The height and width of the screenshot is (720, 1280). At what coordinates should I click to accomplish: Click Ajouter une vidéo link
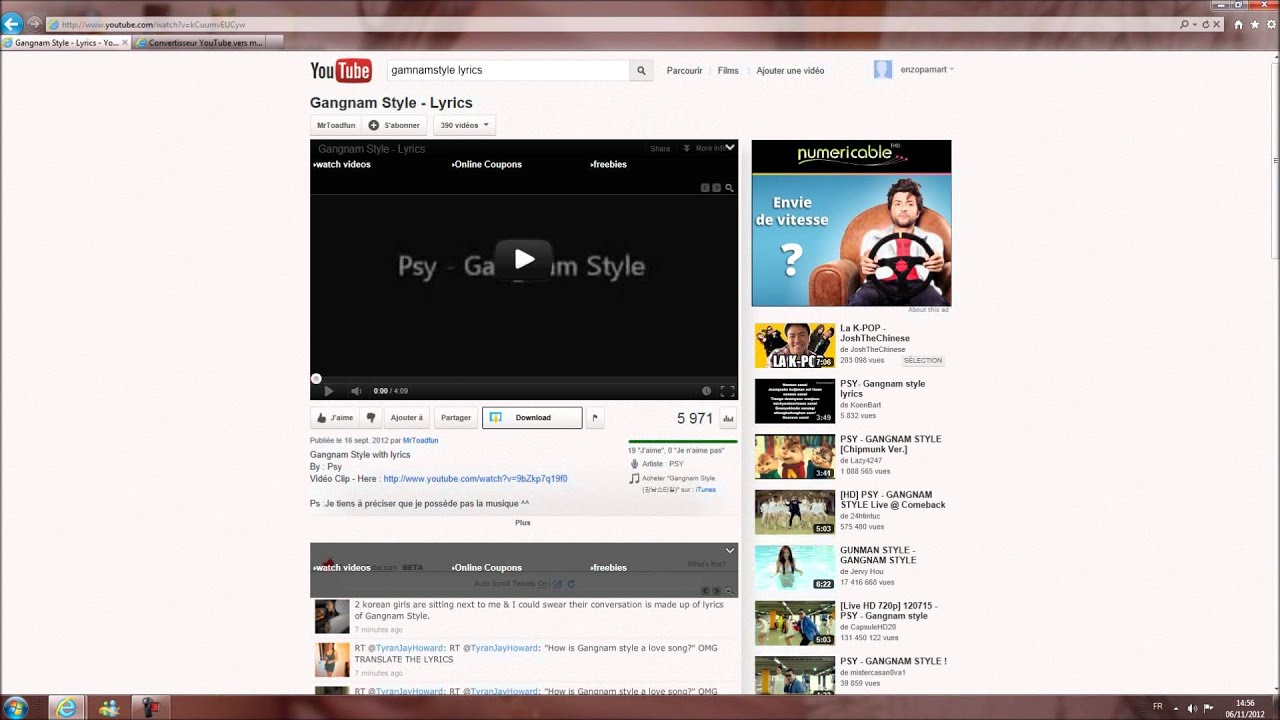coord(790,71)
